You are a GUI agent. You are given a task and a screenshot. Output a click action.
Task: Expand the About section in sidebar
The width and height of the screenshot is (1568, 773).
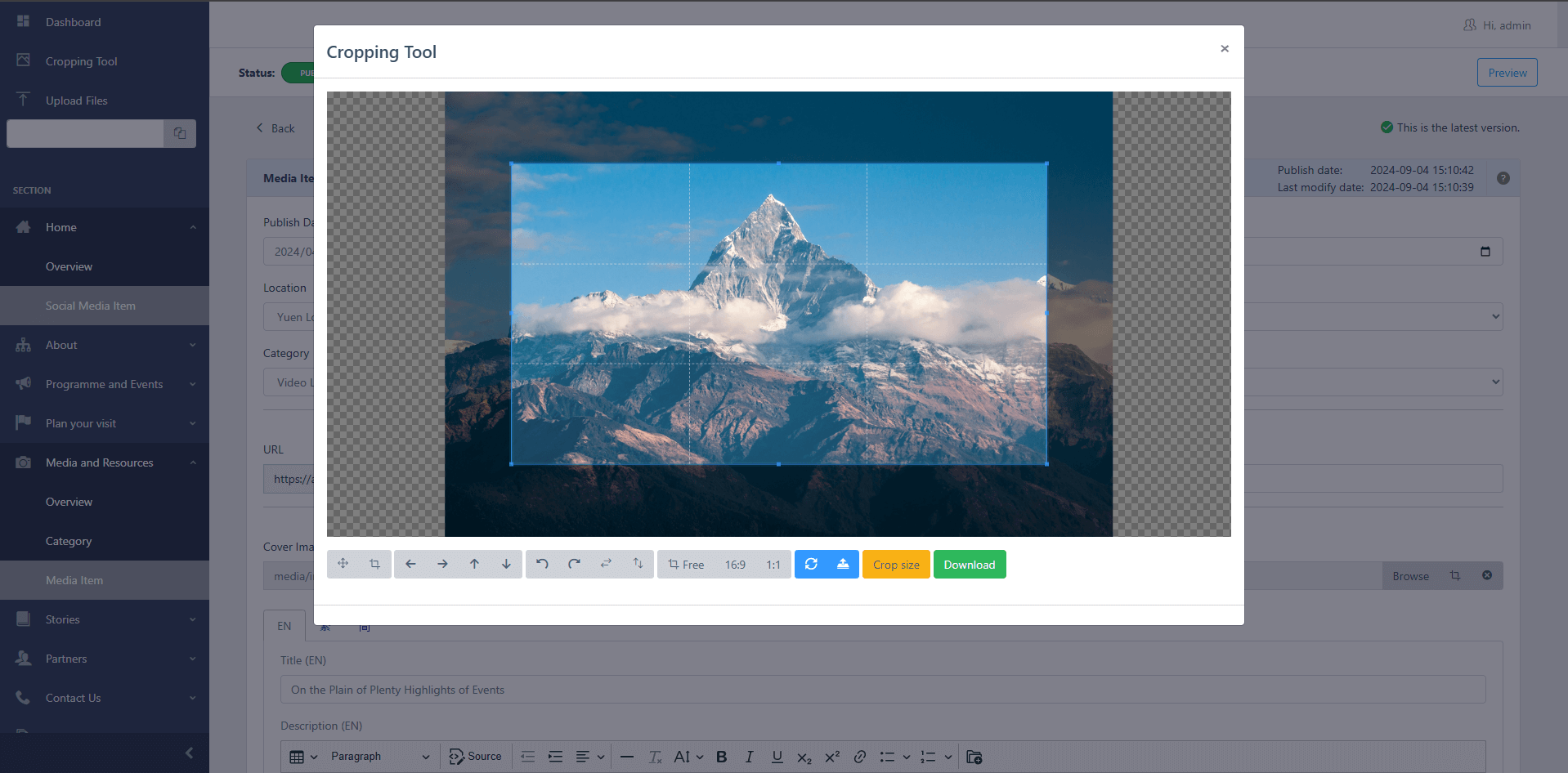[x=105, y=344]
